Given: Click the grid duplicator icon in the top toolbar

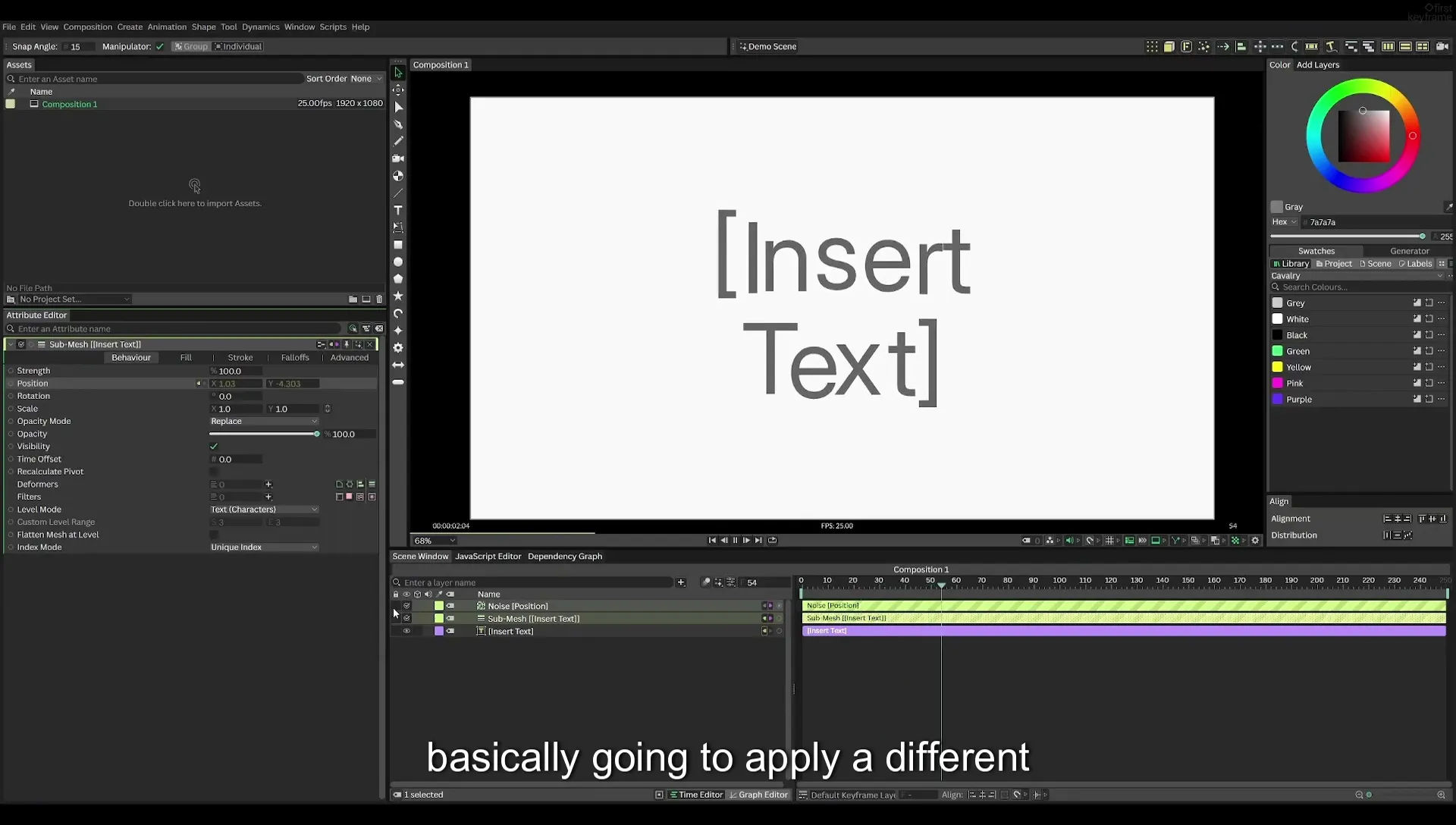Looking at the screenshot, I should tap(1152, 47).
